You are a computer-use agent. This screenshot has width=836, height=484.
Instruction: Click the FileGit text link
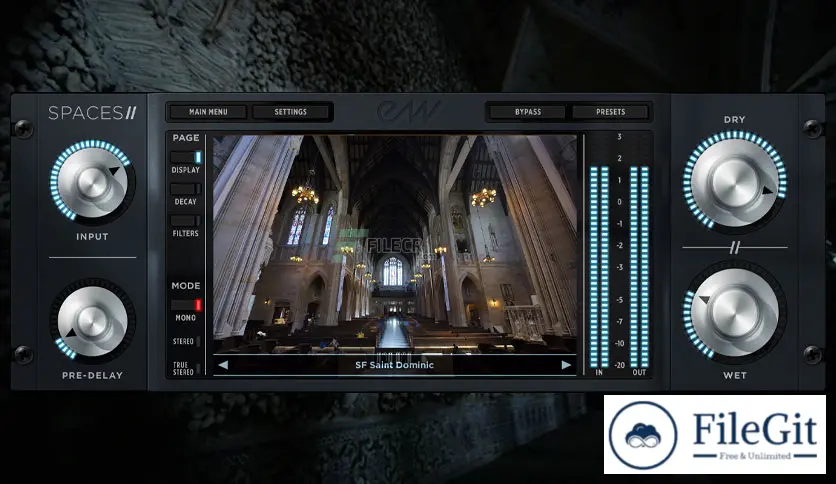point(754,429)
